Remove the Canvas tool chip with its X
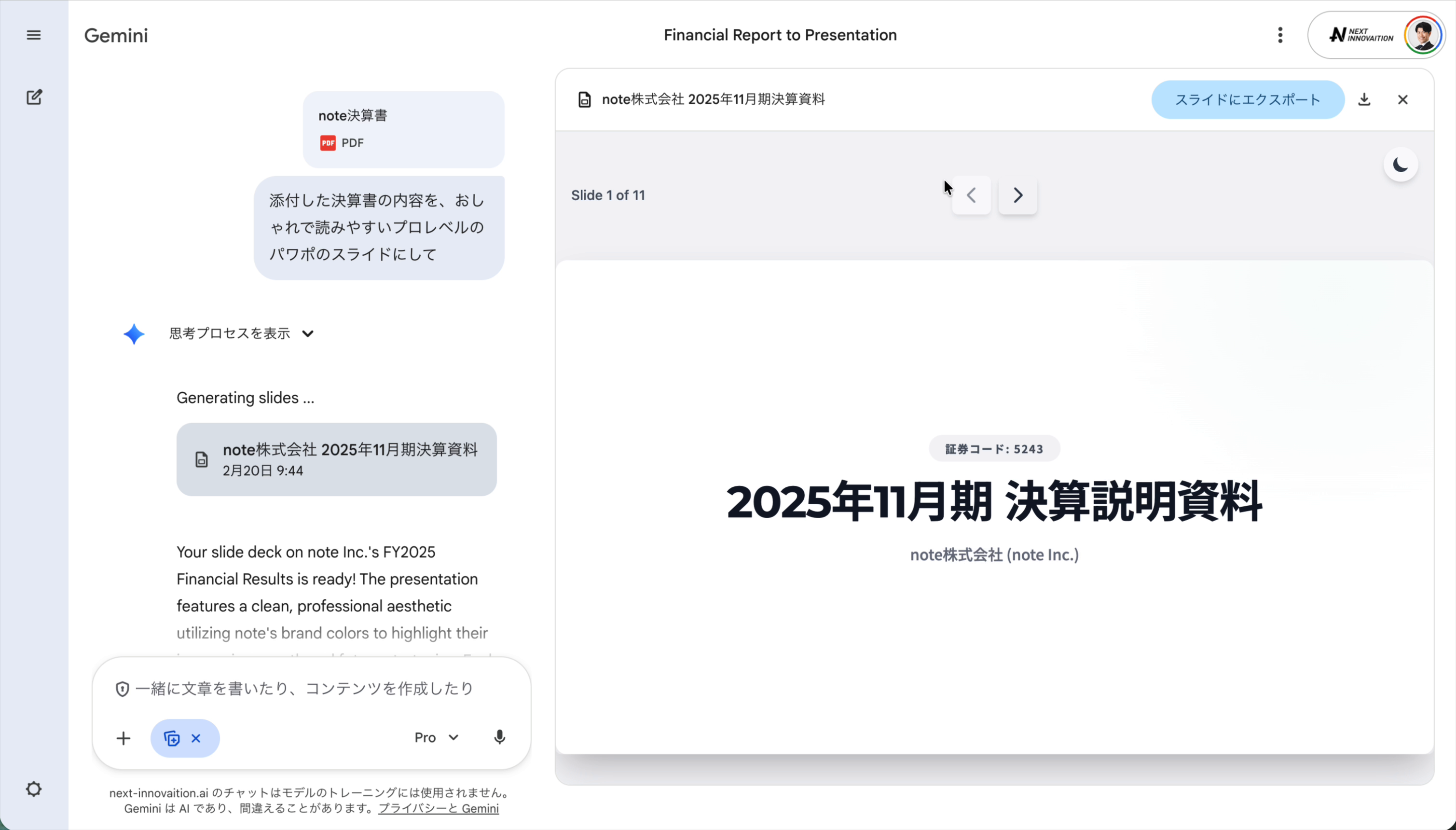Viewport: 1456px width, 830px height. [x=197, y=738]
